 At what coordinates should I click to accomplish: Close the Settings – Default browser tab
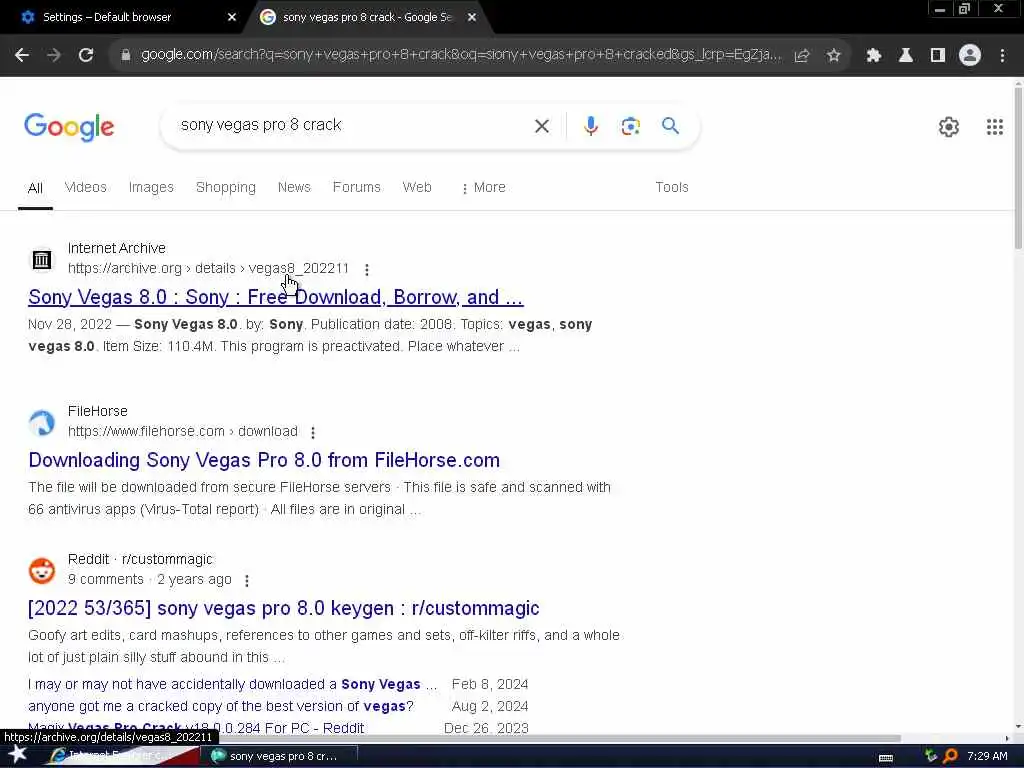pyautogui.click(x=232, y=18)
